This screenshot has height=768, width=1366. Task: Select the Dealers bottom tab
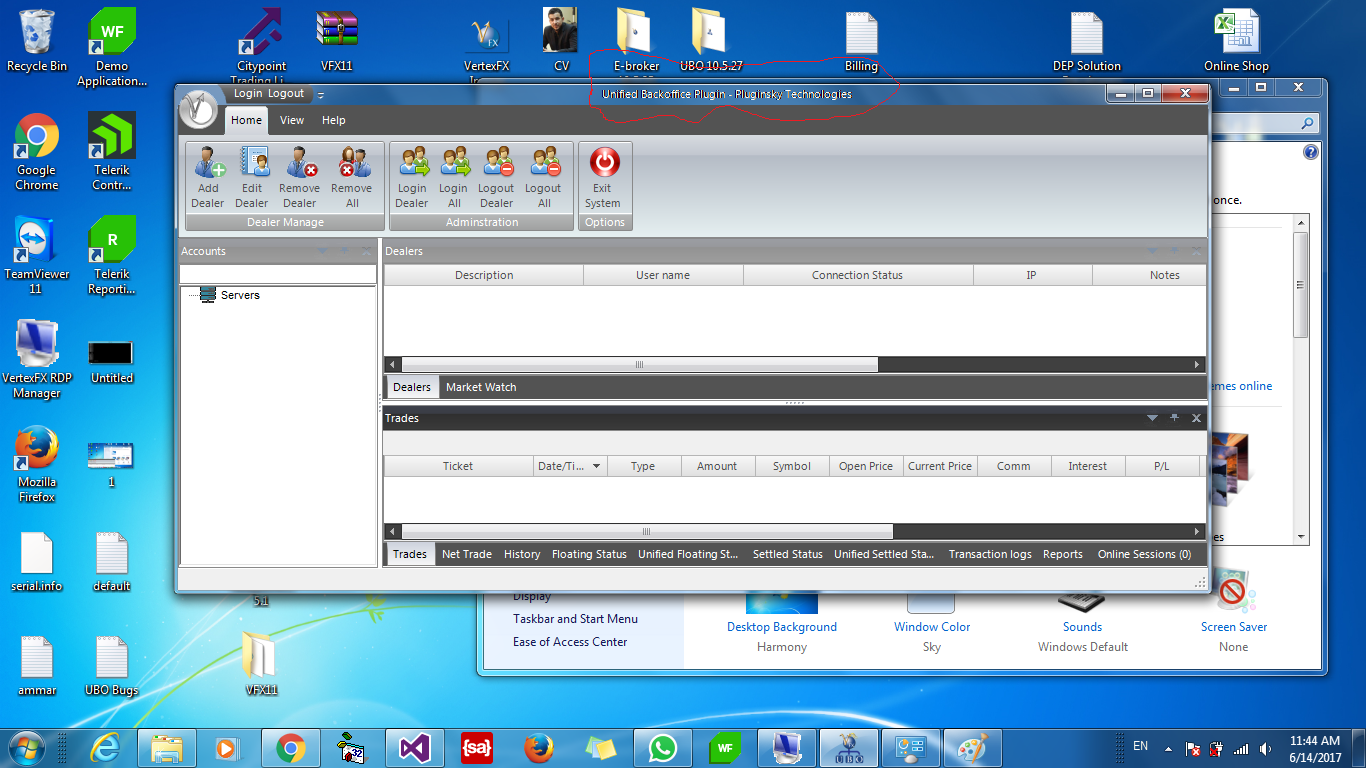pyautogui.click(x=412, y=387)
